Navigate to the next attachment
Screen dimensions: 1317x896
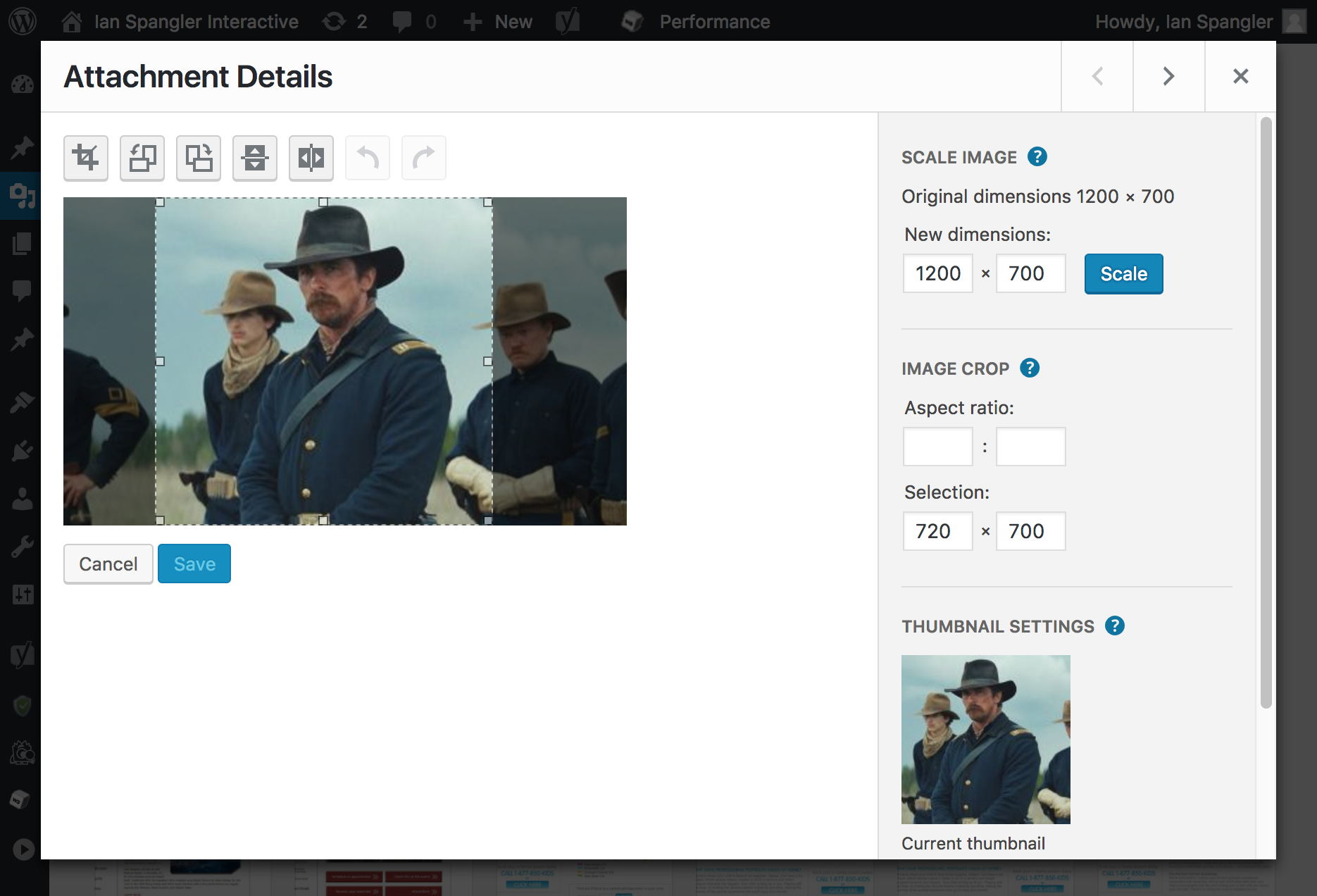coord(1168,76)
